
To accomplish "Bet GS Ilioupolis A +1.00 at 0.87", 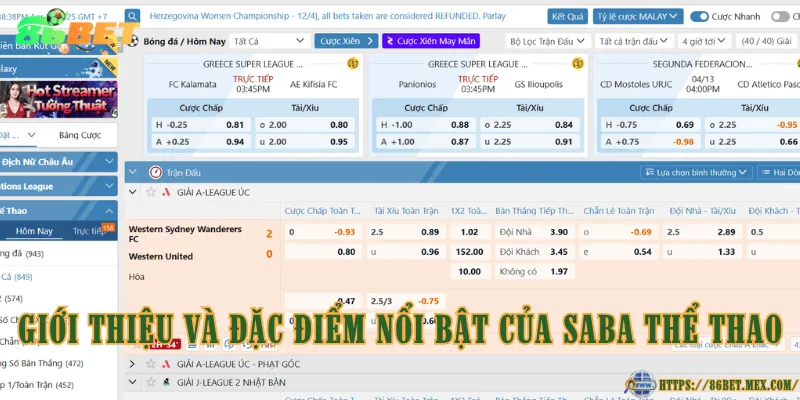I will pyautogui.click(x=426, y=142).
